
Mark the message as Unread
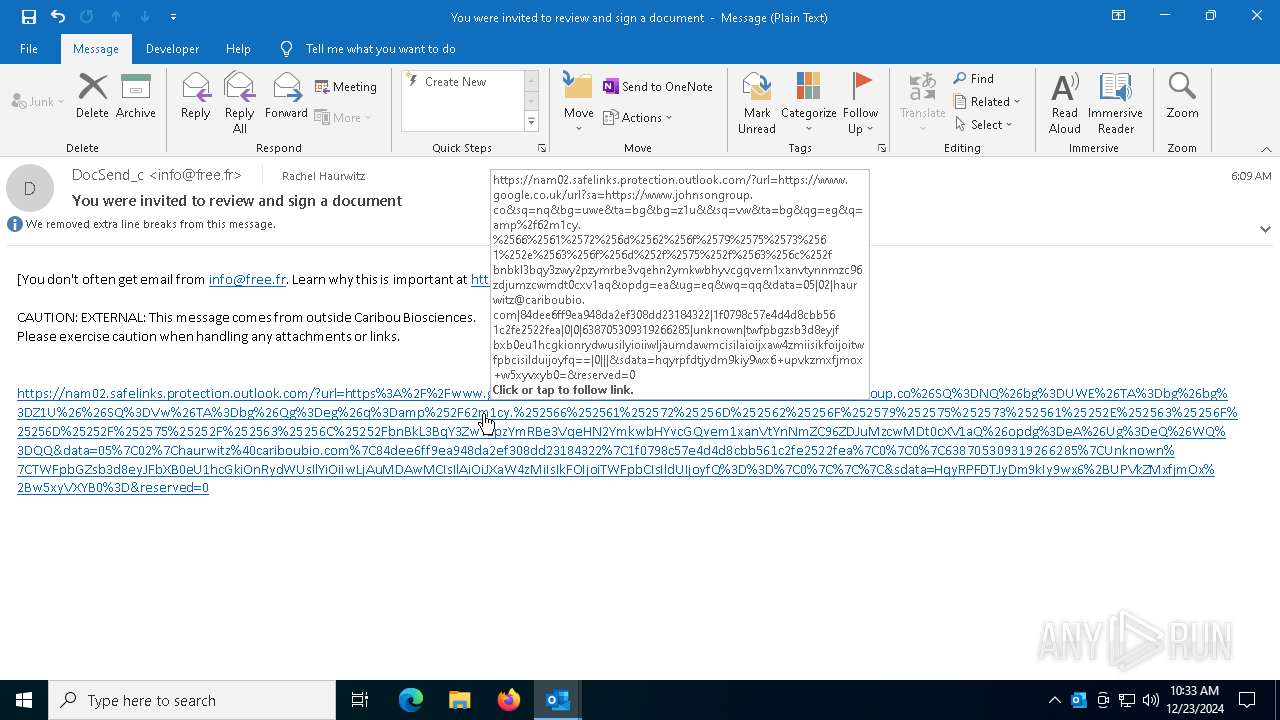[x=757, y=102]
